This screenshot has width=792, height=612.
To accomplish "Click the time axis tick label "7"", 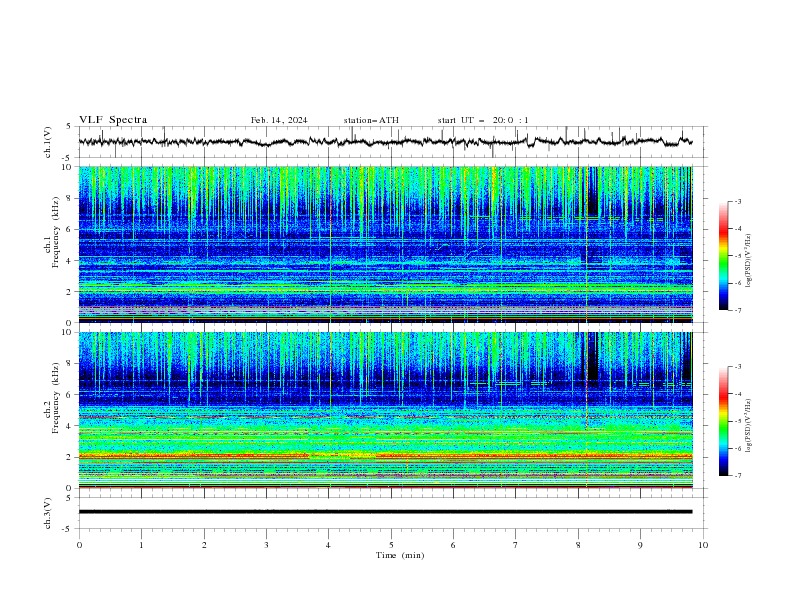I will pyautogui.click(x=516, y=545).
